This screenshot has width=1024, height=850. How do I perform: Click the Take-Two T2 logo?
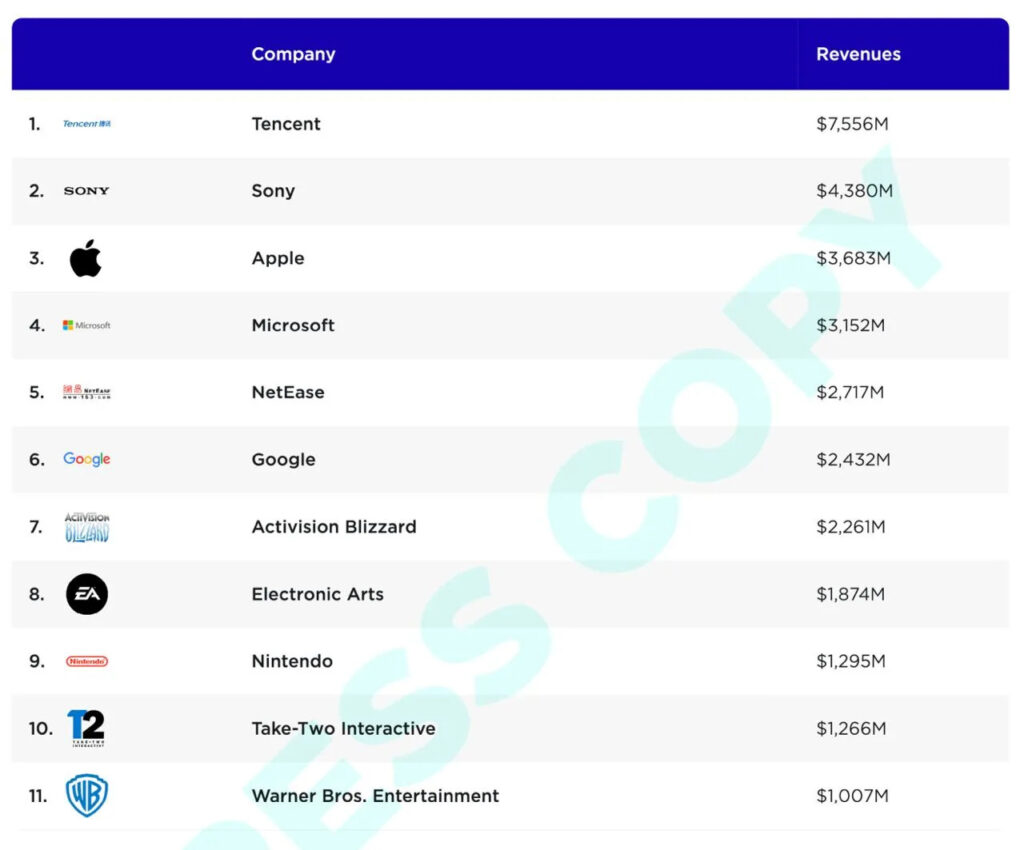pyautogui.click(x=86, y=728)
